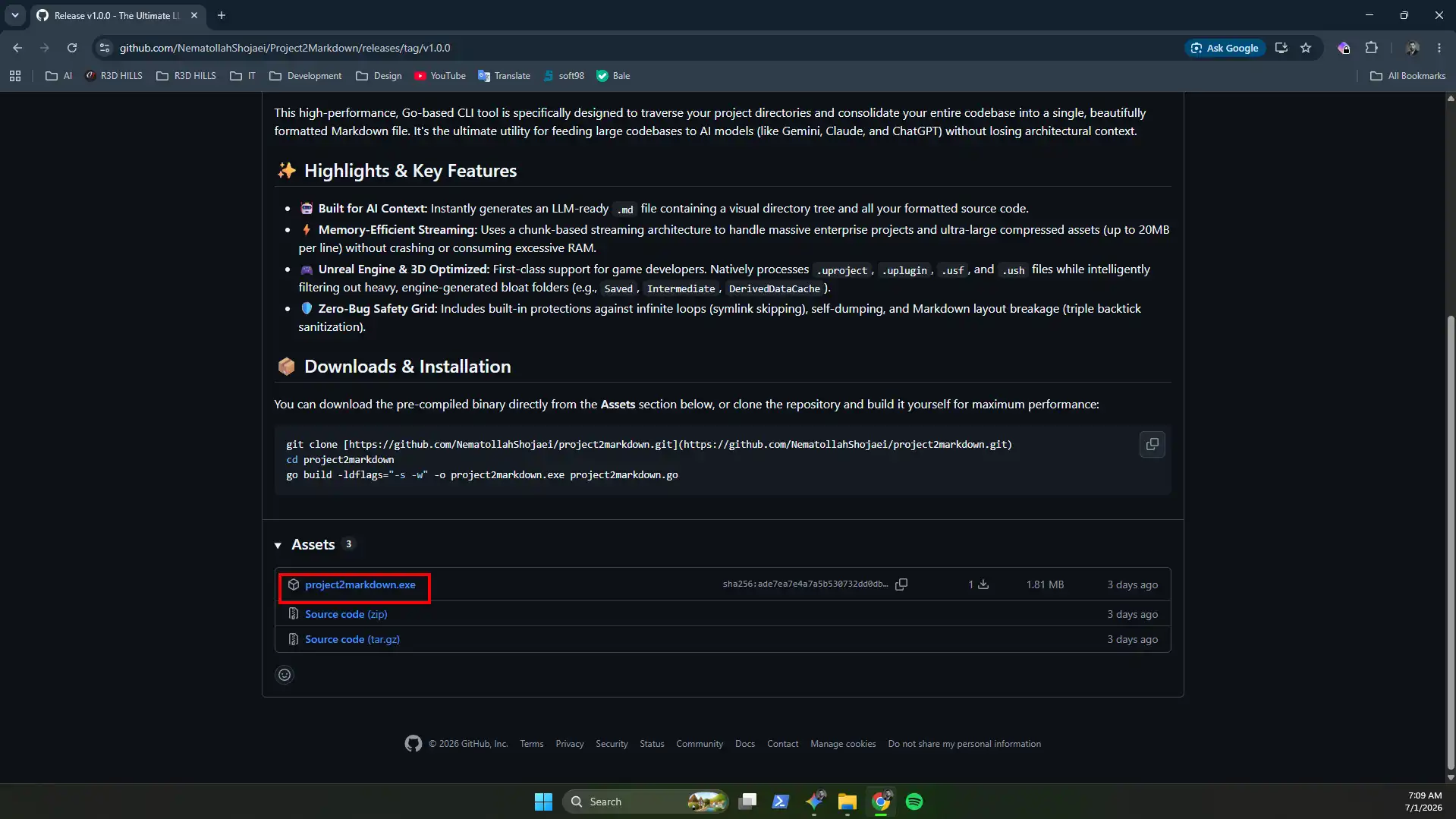Open the browser Extensions puzzle icon
1456x819 pixels.
(x=1371, y=48)
